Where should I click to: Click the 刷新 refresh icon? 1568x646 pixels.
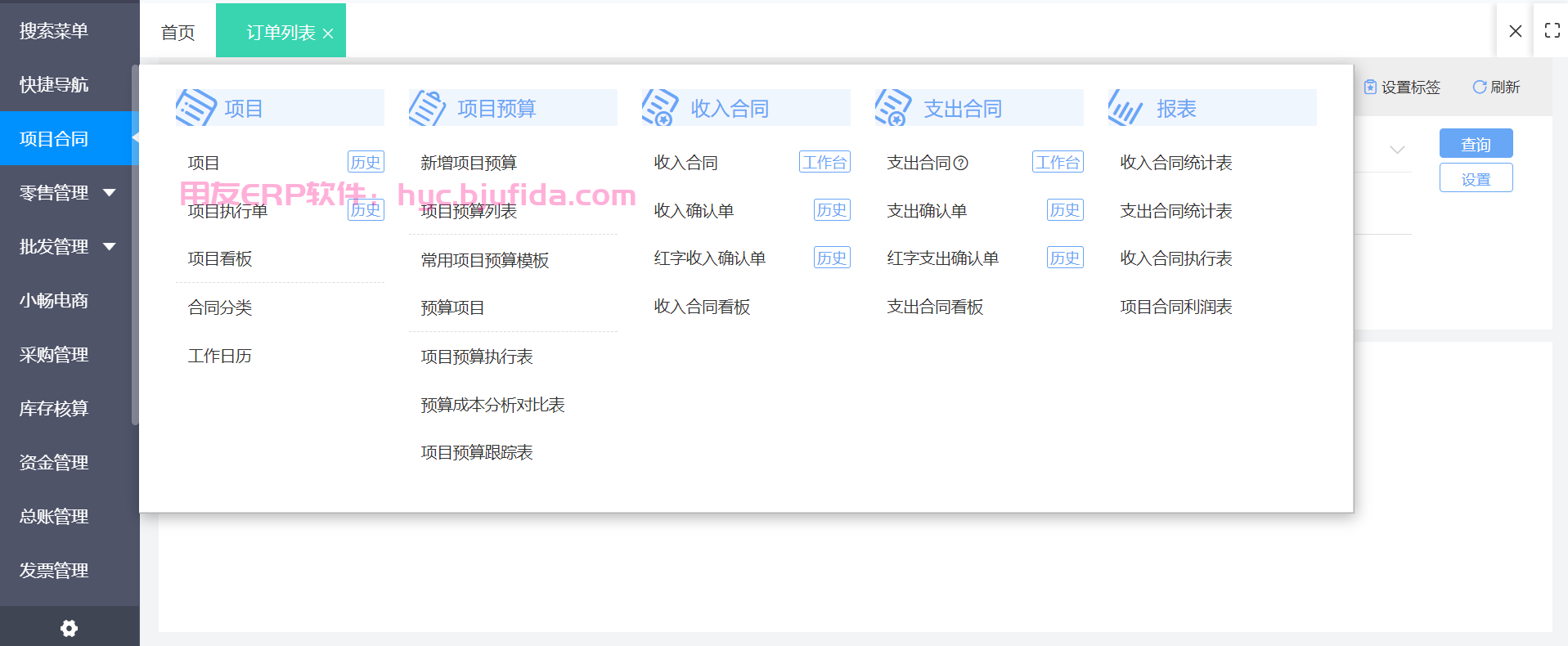[x=1479, y=87]
